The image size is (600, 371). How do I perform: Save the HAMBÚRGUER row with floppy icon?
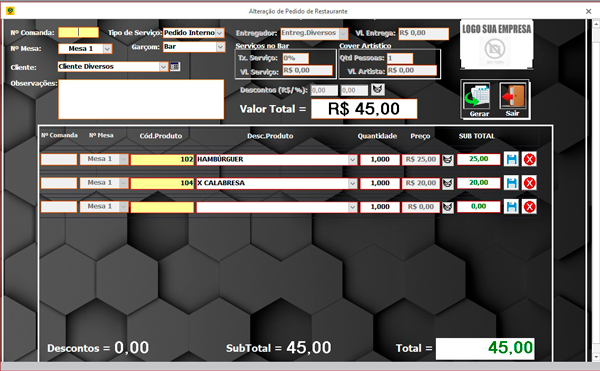(x=511, y=159)
